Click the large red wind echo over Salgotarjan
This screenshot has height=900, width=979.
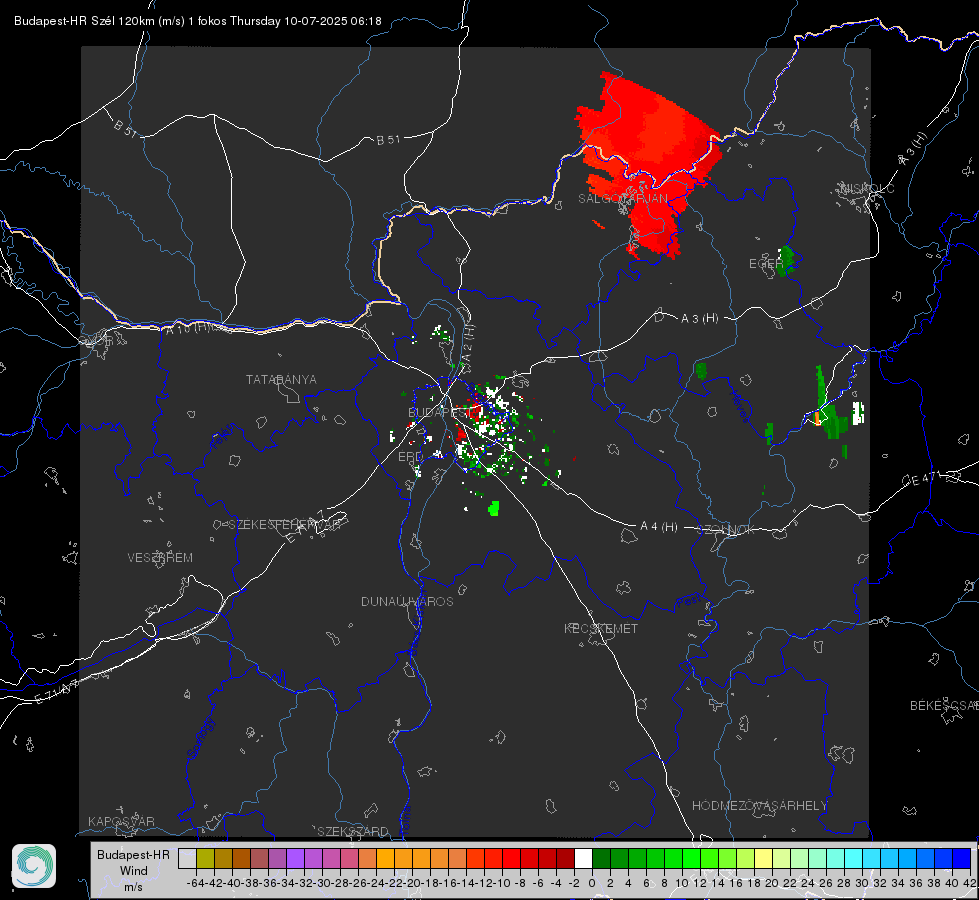pyautogui.click(x=649, y=156)
